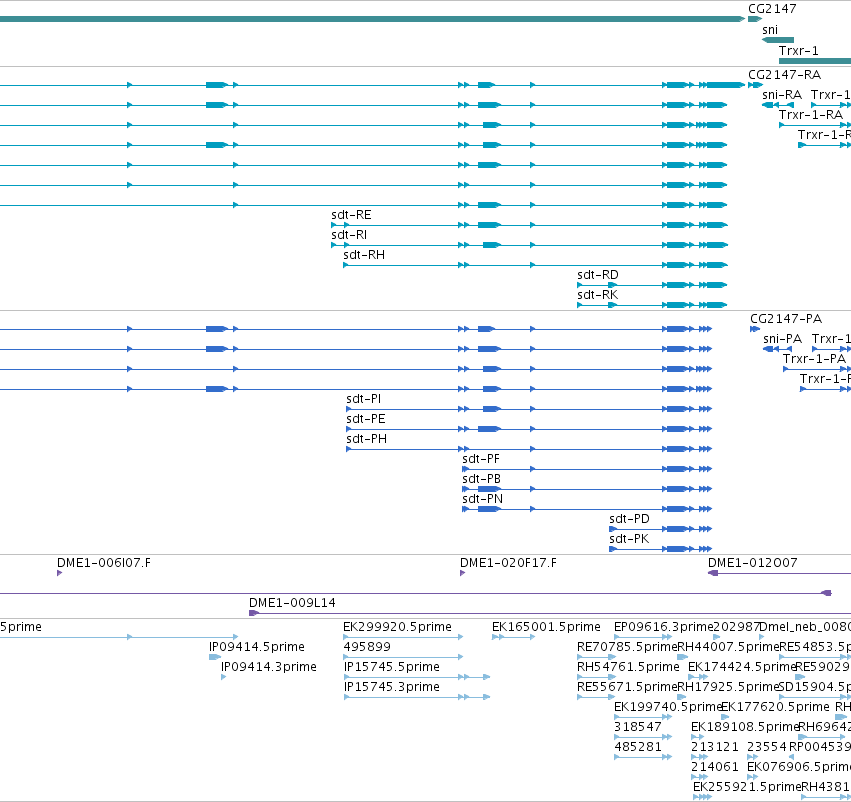851x802 pixels.
Task: Select the sdt-RH transcript label
Action: point(364,255)
